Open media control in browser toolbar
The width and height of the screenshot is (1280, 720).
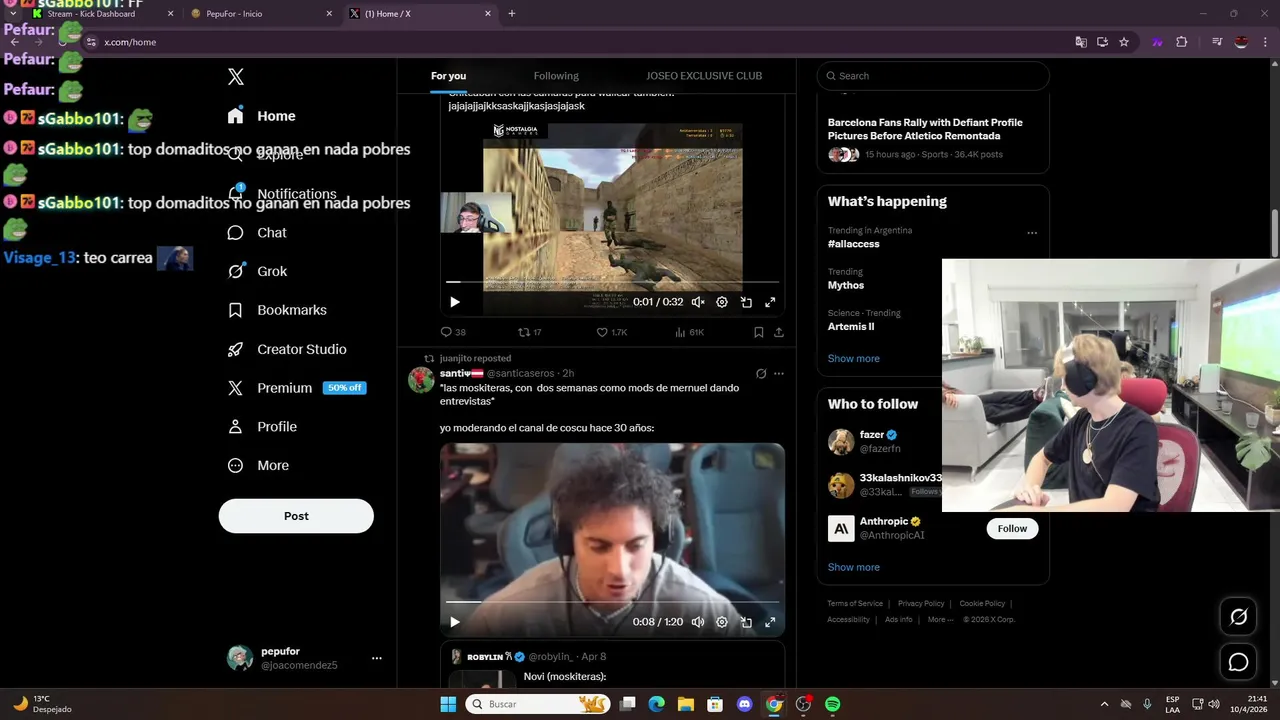[1217, 42]
